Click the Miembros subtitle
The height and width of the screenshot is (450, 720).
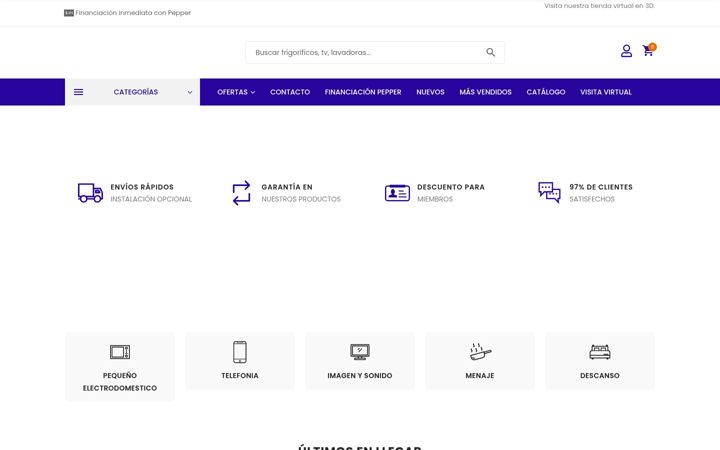(x=435, y=199)
